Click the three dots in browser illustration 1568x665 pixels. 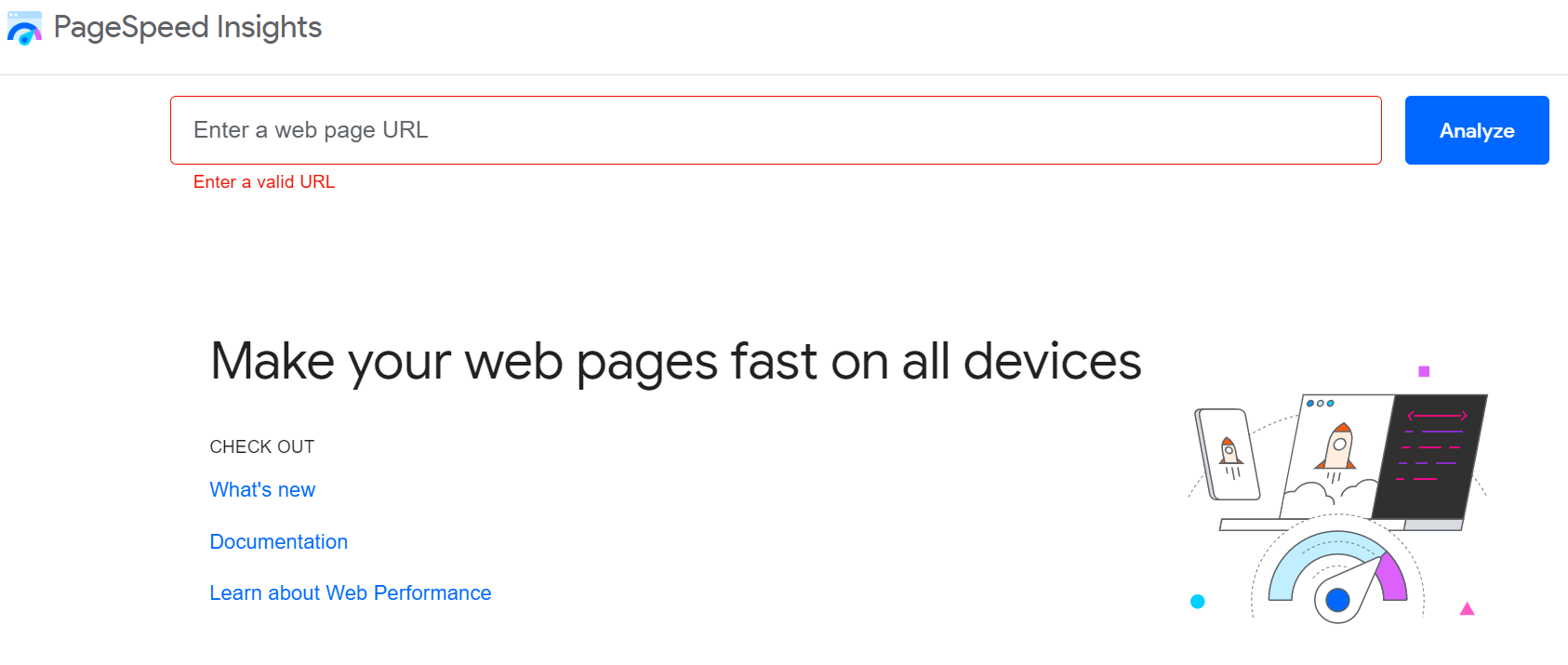click(1321, 404)
